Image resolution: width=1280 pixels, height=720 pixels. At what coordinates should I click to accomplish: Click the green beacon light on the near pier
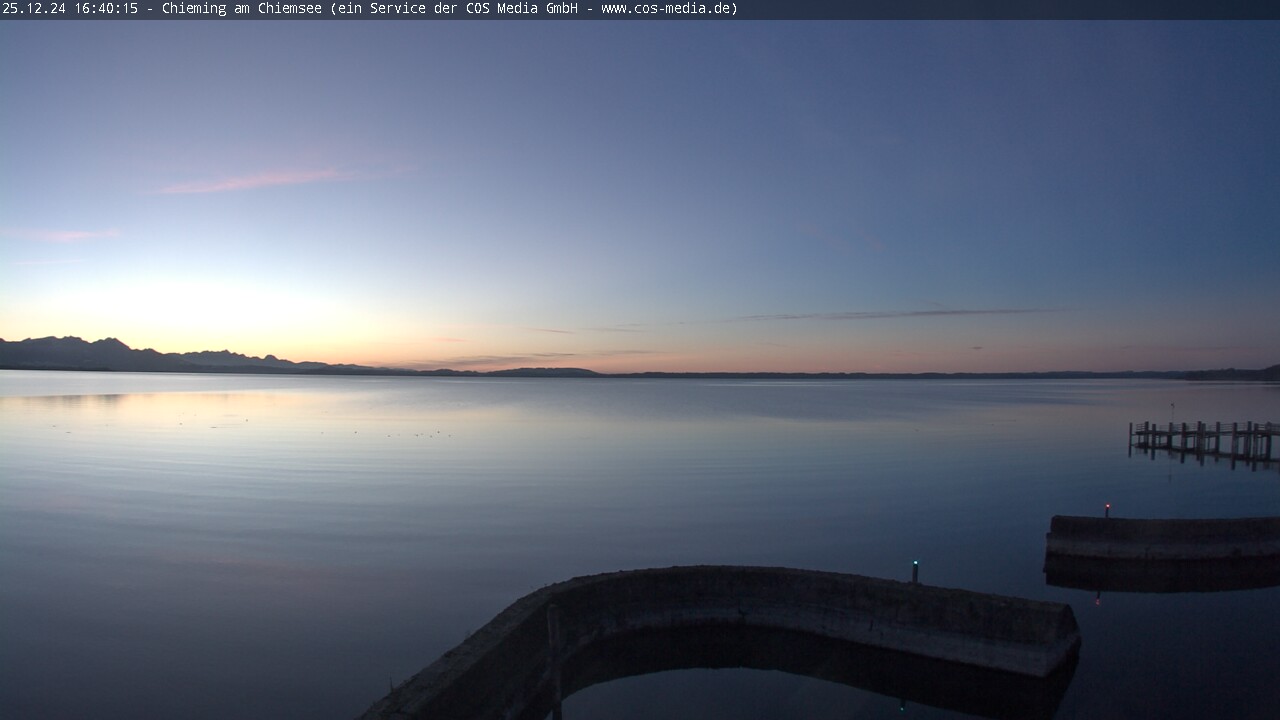coord(915,566)
